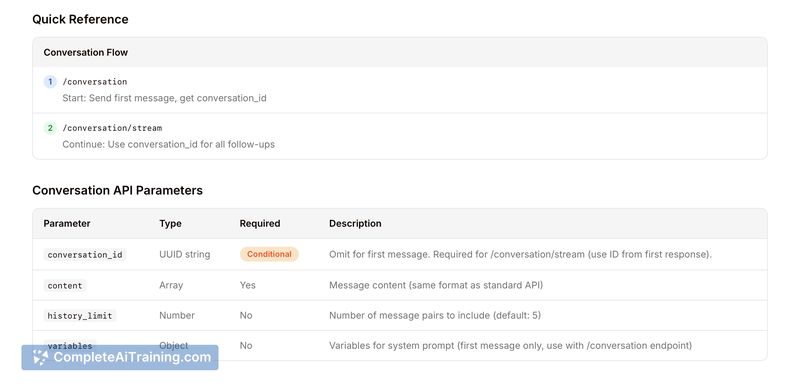Click 'Message content (same format' description
This screenshot has width=800, height=383.
tap(436, 285)
